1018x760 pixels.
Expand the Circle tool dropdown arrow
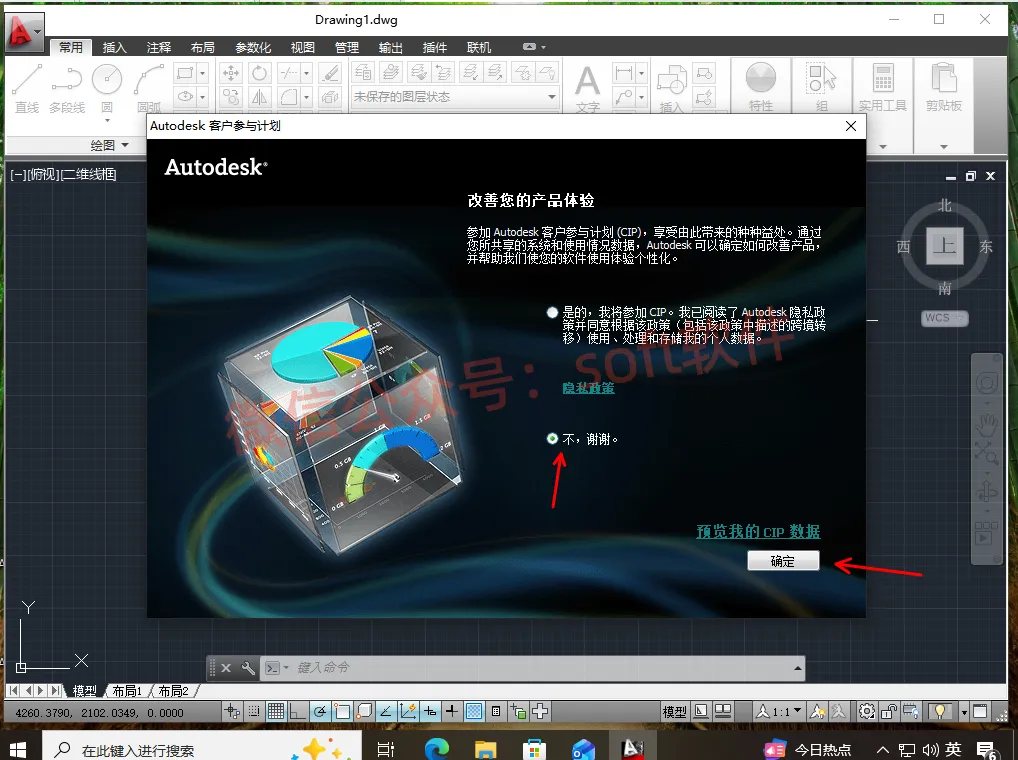107,121
